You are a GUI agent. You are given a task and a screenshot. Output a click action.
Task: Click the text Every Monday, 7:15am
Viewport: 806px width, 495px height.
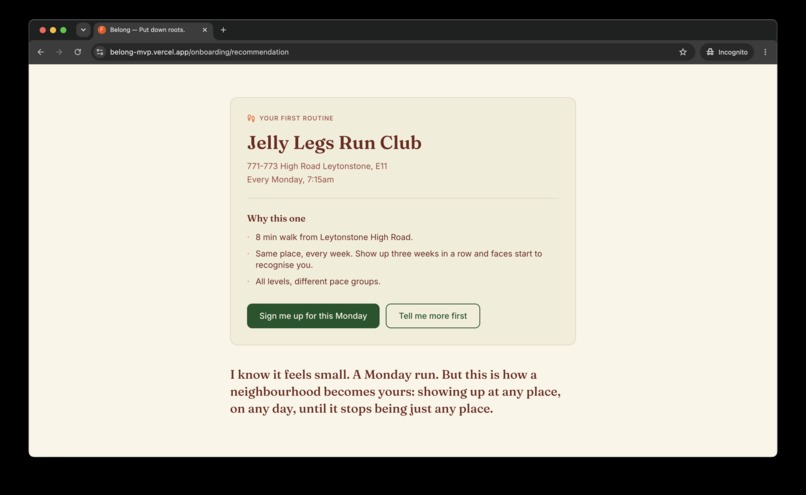290,179
